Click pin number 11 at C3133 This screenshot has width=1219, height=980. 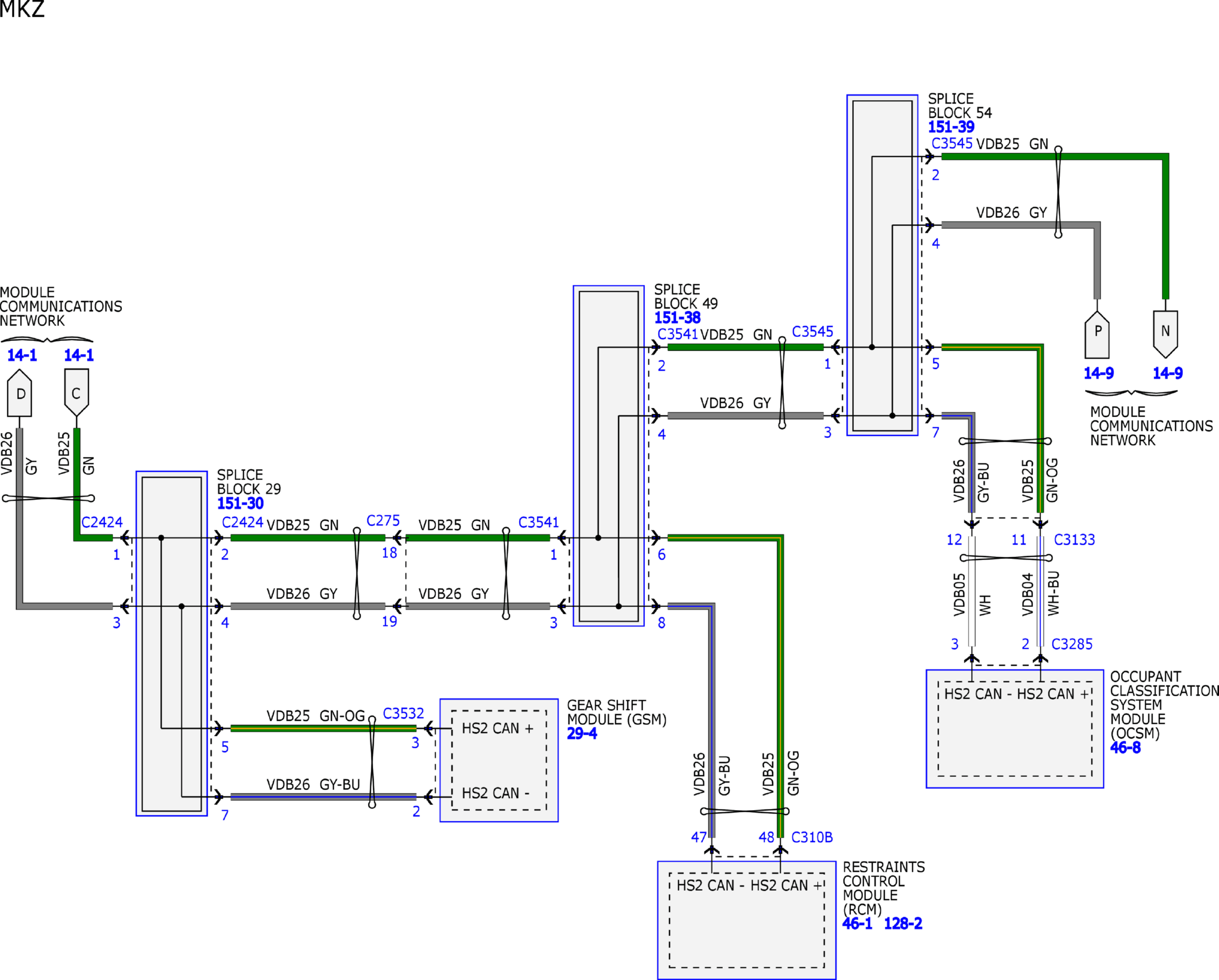pyautogui.click(x=1019, y=540)
